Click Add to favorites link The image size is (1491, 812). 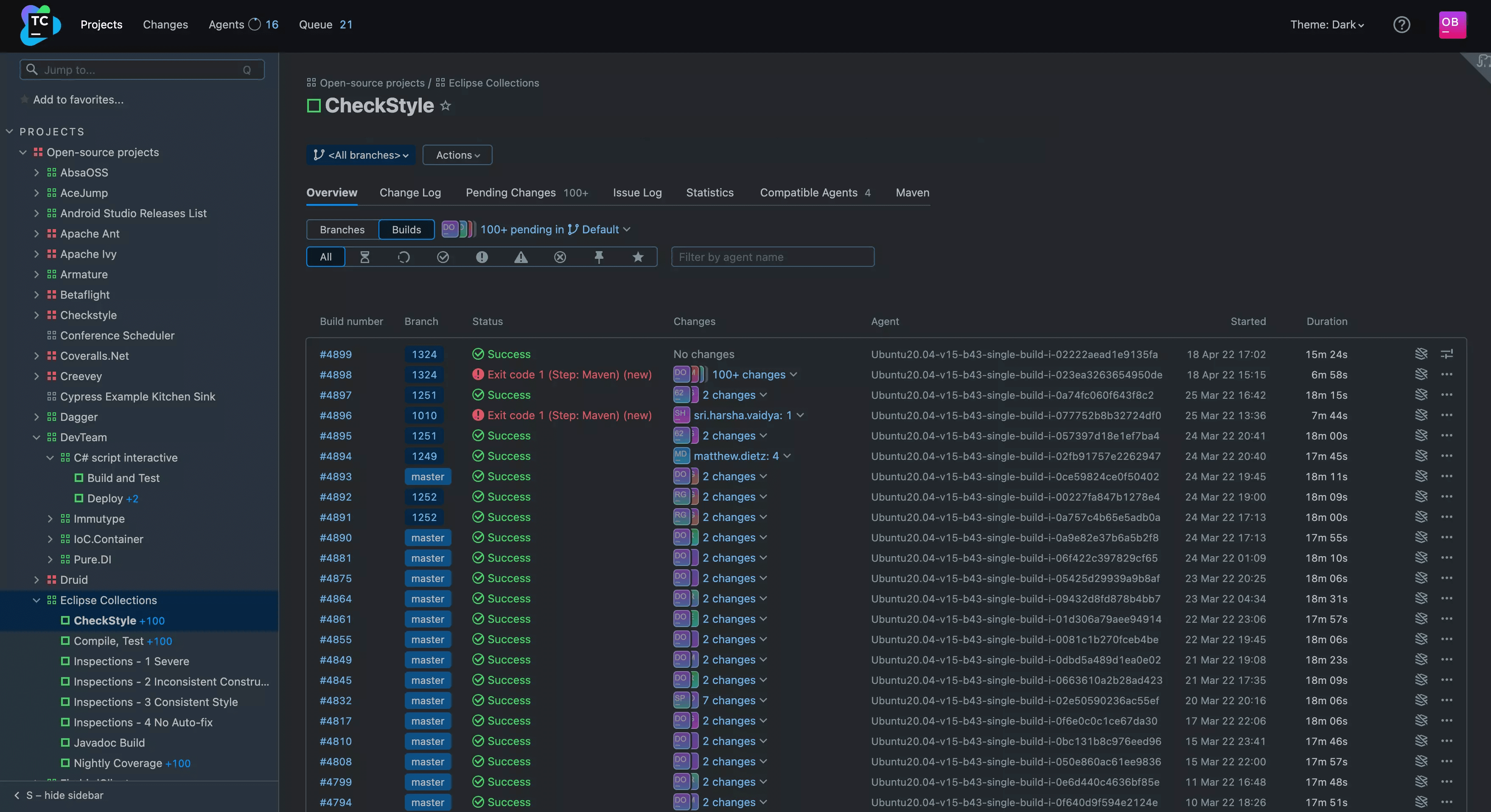pyautogui.click(x=79, y=99)
